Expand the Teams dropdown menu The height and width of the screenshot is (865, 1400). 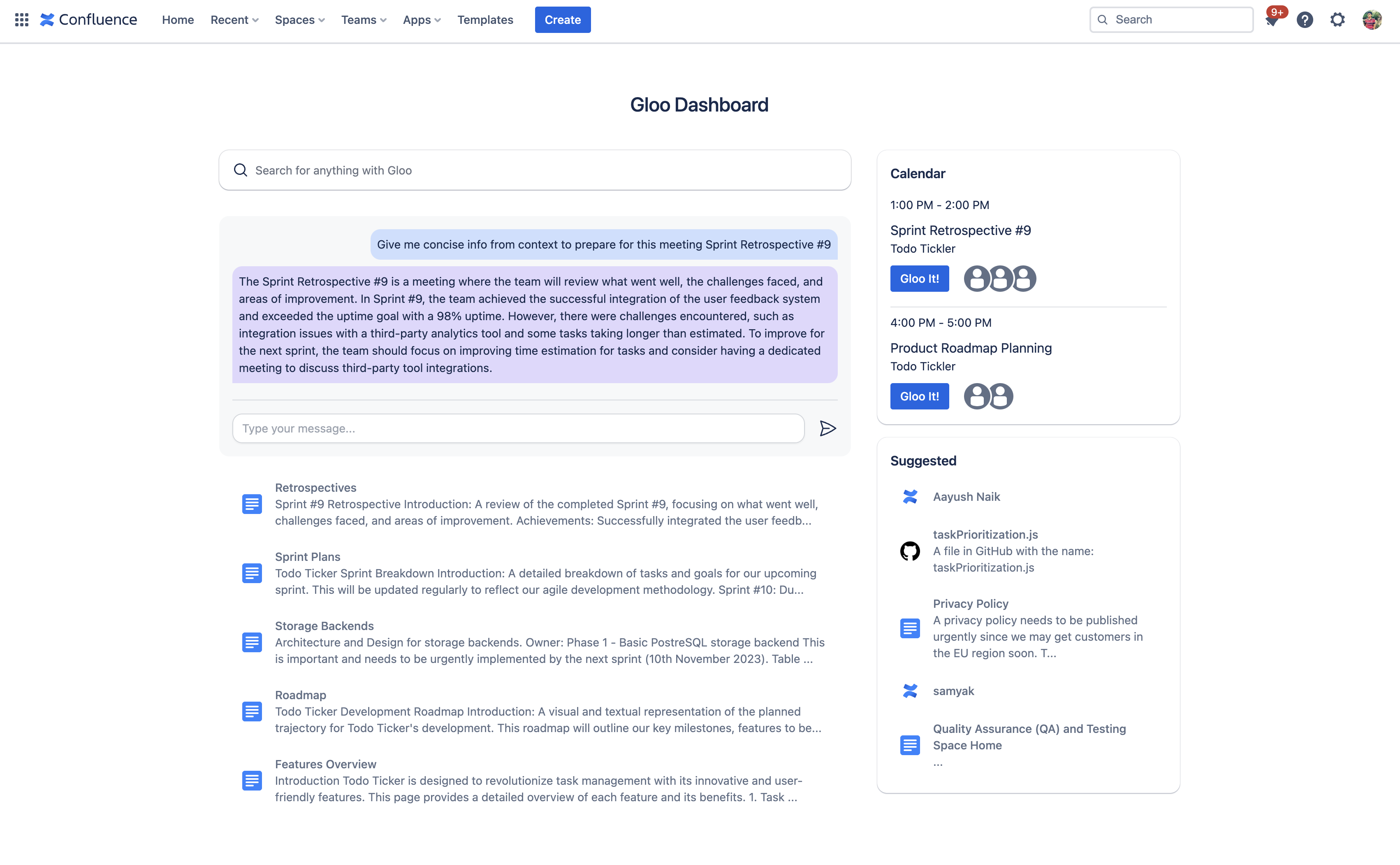click(x=364, y=20)
